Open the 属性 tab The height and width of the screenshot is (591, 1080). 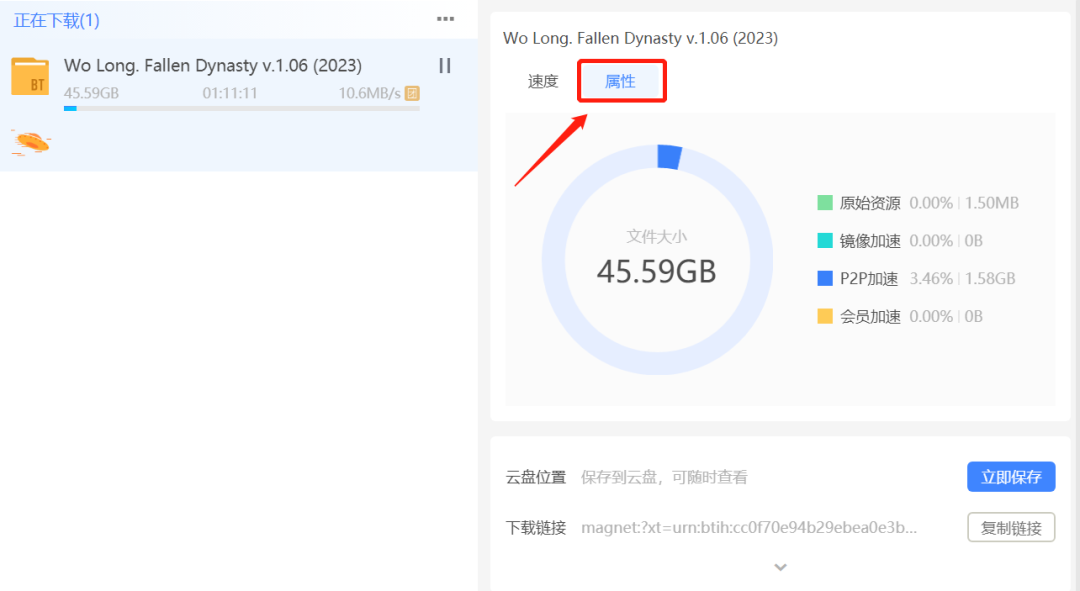click(x=620, y=81)
